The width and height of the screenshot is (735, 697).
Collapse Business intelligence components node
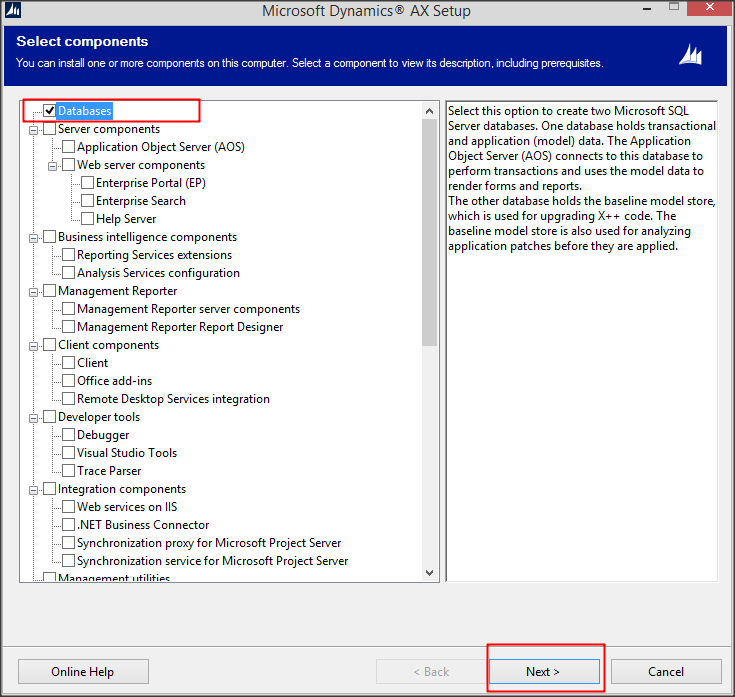[x=33, y=239]
